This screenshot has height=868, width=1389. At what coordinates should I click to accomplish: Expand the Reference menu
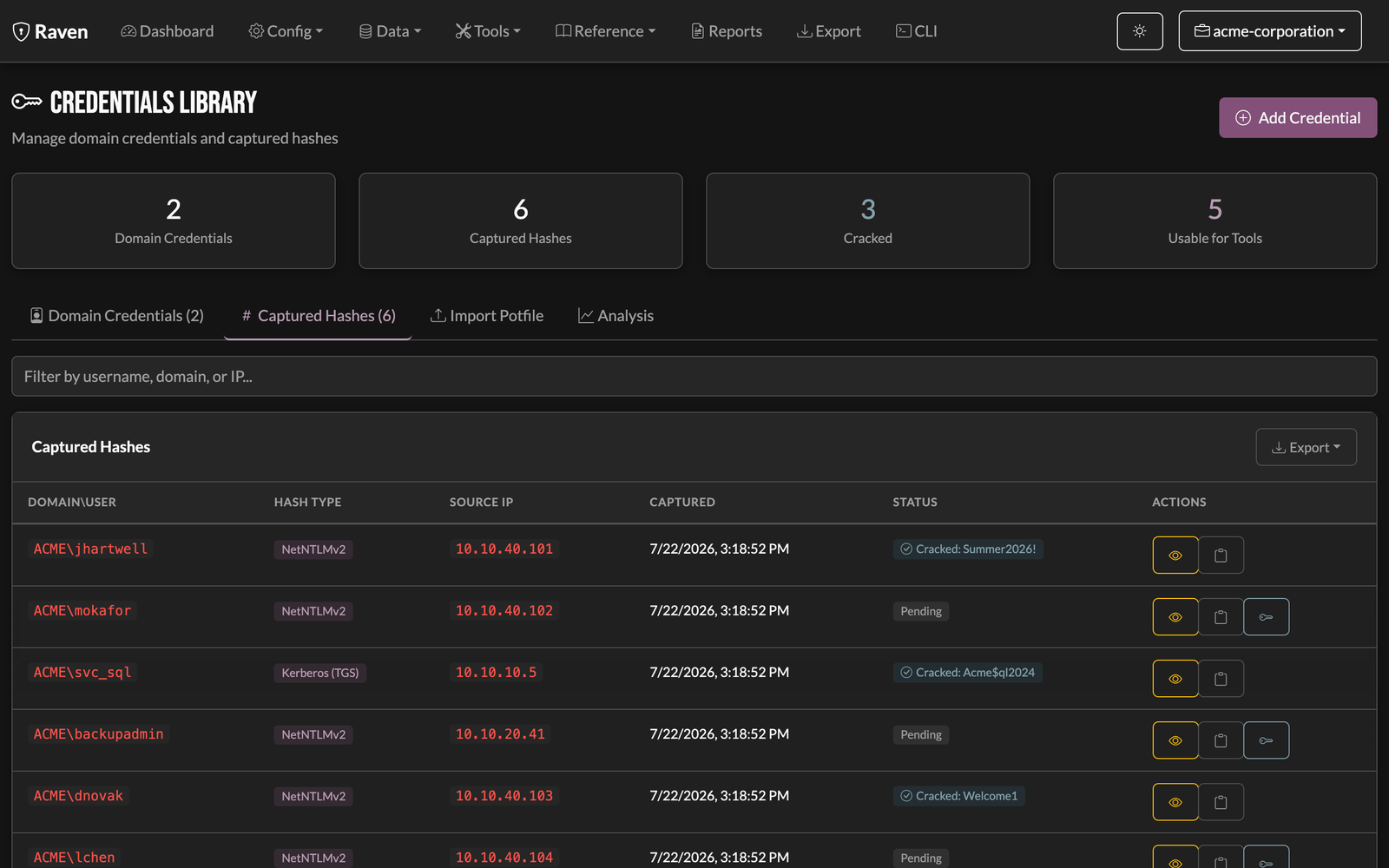pyautogui.click(x=605, y=31)
